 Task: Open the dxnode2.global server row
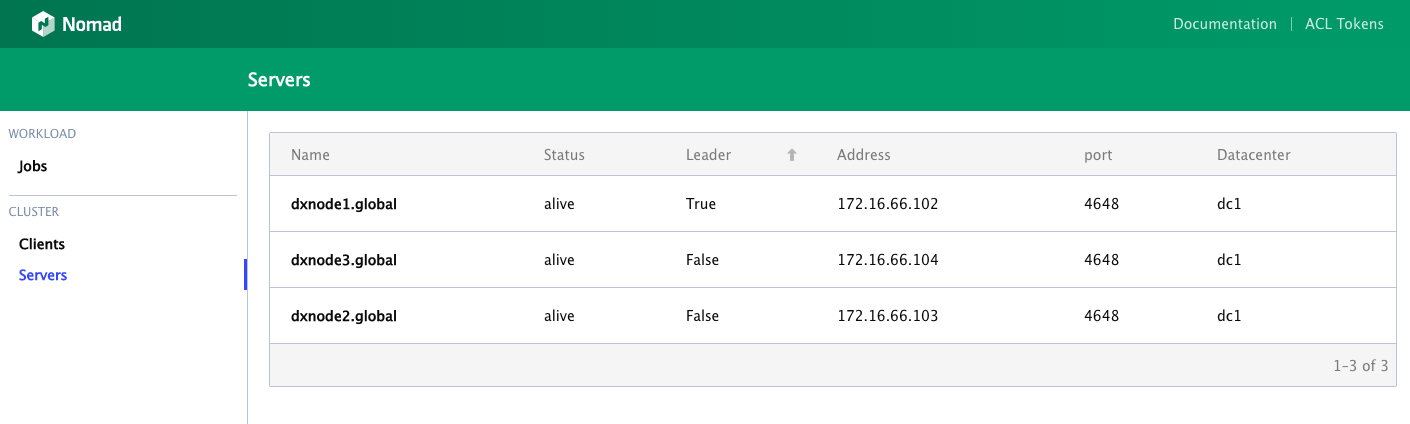[x=832, y=316]
